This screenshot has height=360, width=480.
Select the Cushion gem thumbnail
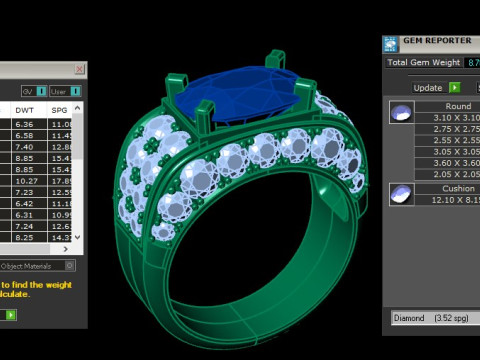tap(402, 194)
